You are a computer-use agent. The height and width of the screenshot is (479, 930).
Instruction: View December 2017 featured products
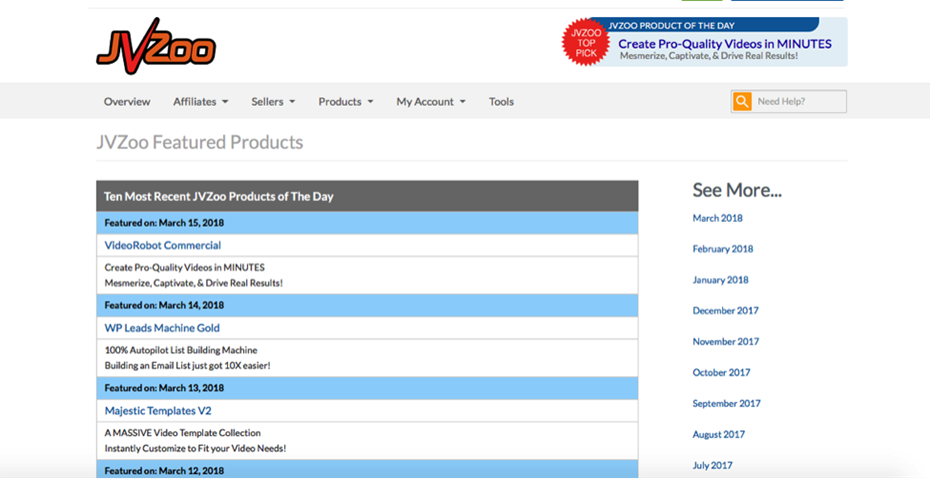click(x=725, y=311)
